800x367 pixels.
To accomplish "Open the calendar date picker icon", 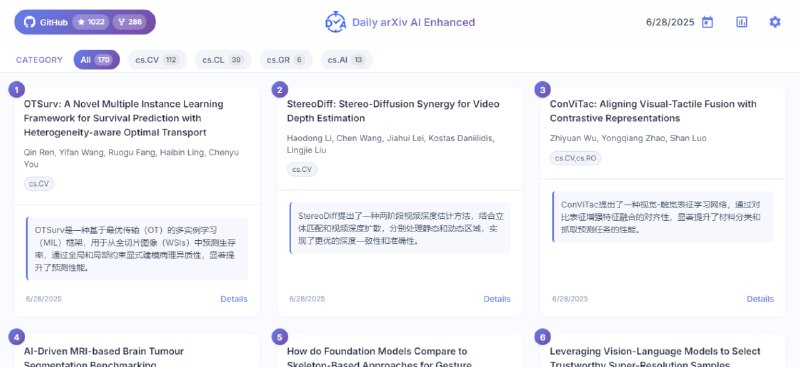I will tap(707, 22).
